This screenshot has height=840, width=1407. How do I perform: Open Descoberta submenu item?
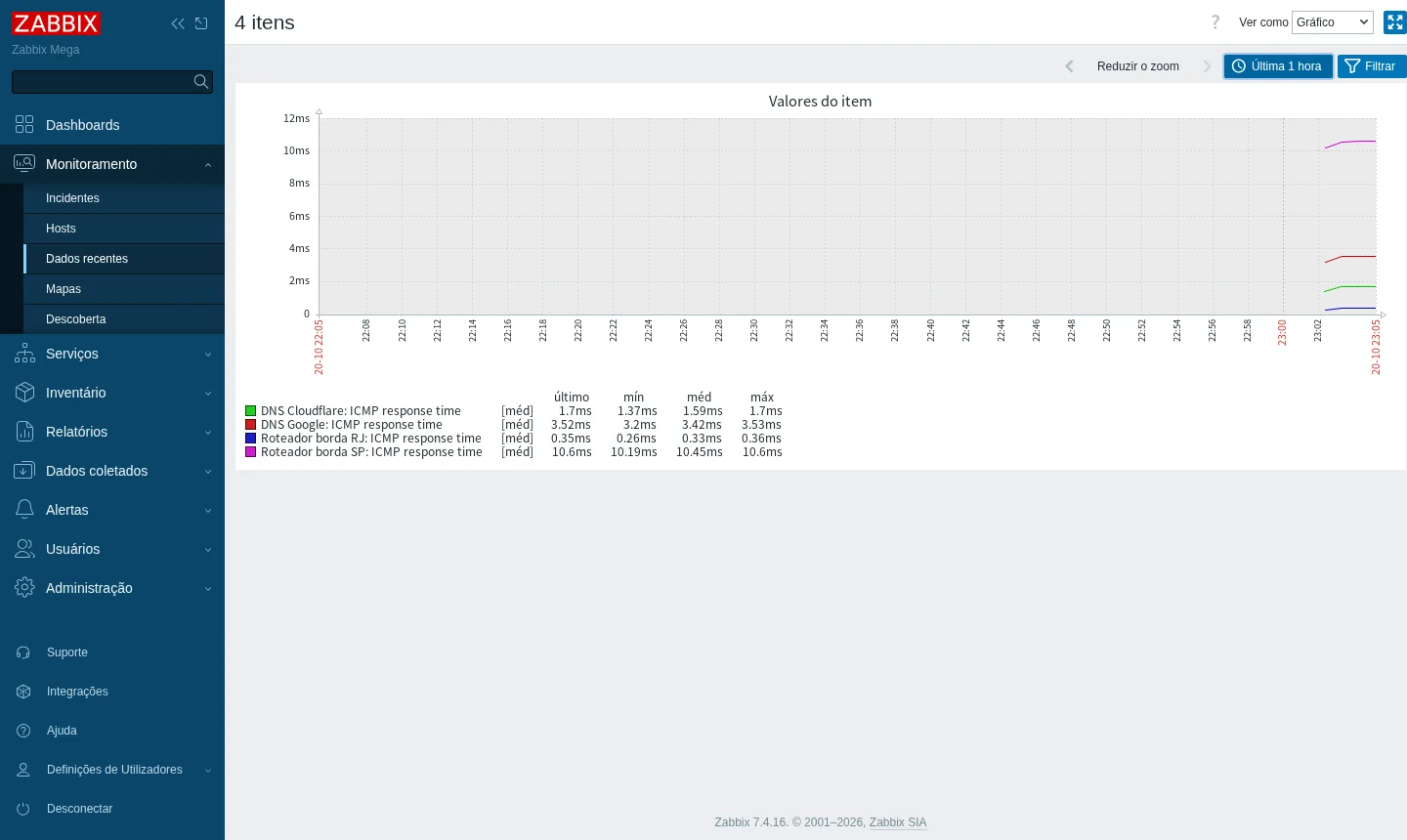tap(124, 319)
